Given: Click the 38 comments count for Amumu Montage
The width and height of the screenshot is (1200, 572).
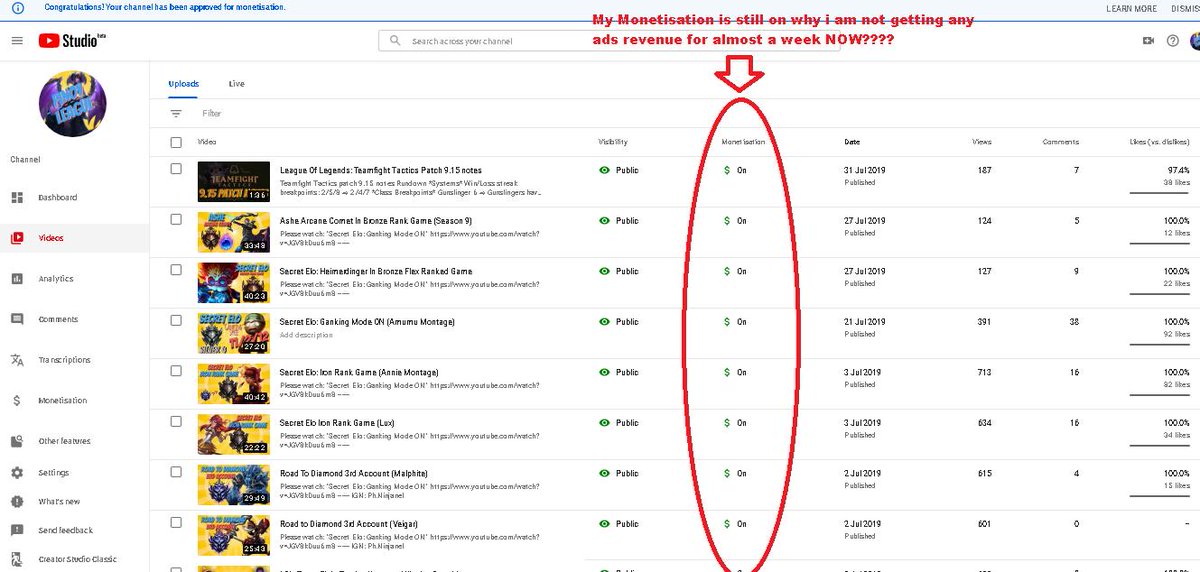Looking at the screenshot, I should 1073,322.
